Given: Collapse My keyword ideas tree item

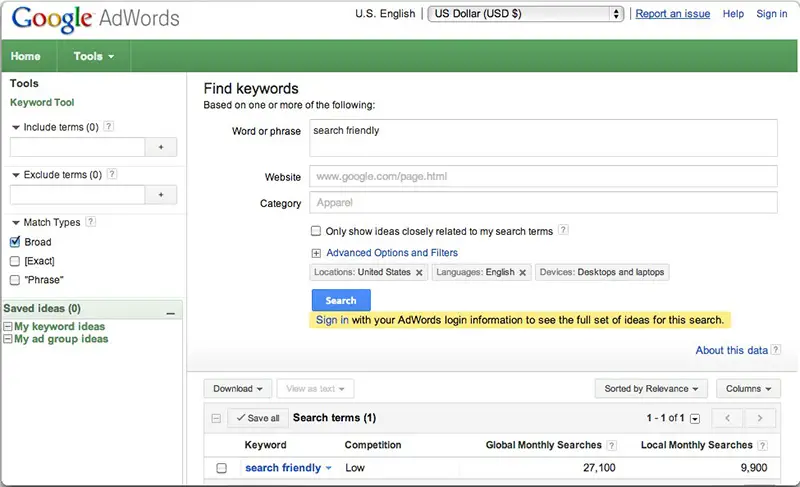Looking at the screenshot, I should point(8,326).
